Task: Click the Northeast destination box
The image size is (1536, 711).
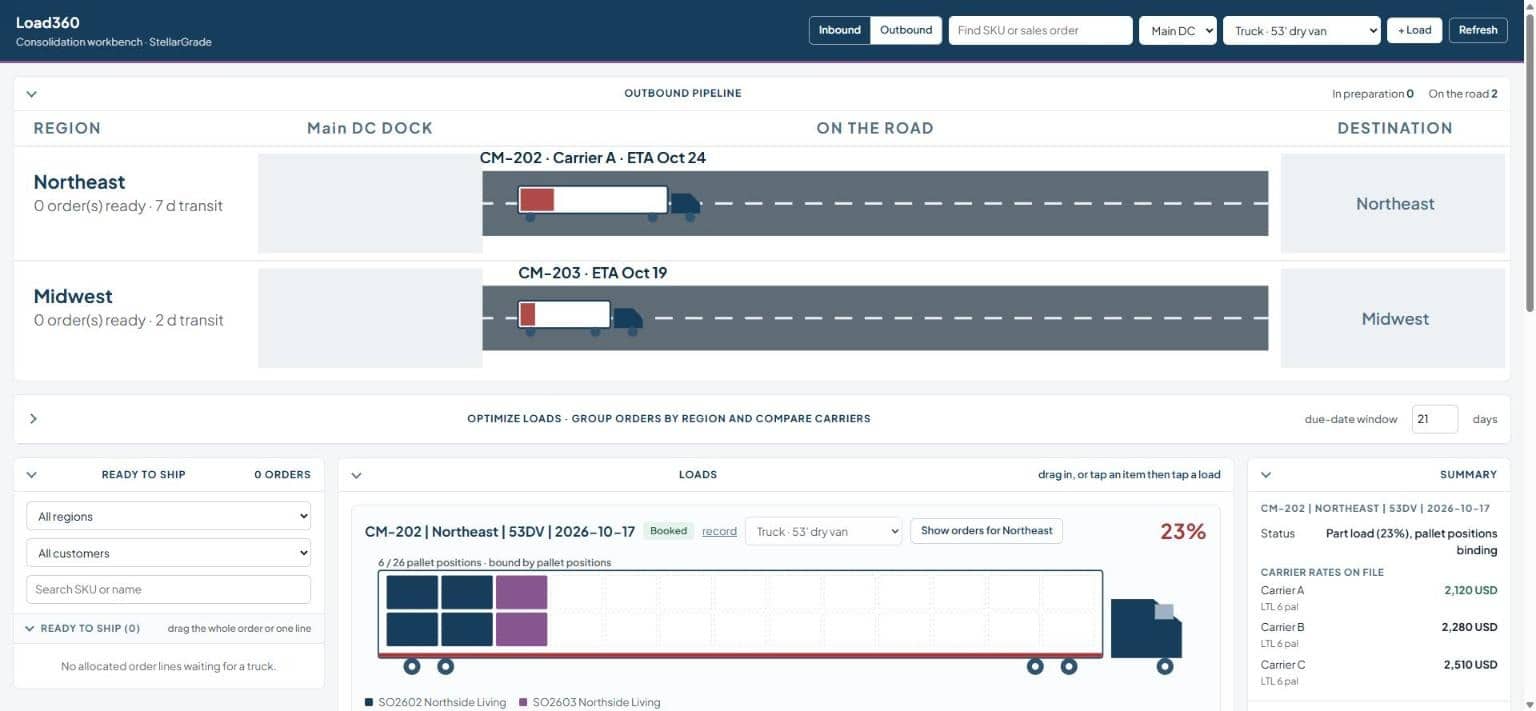Action: pyautogui.click(x=1393, y=203)
